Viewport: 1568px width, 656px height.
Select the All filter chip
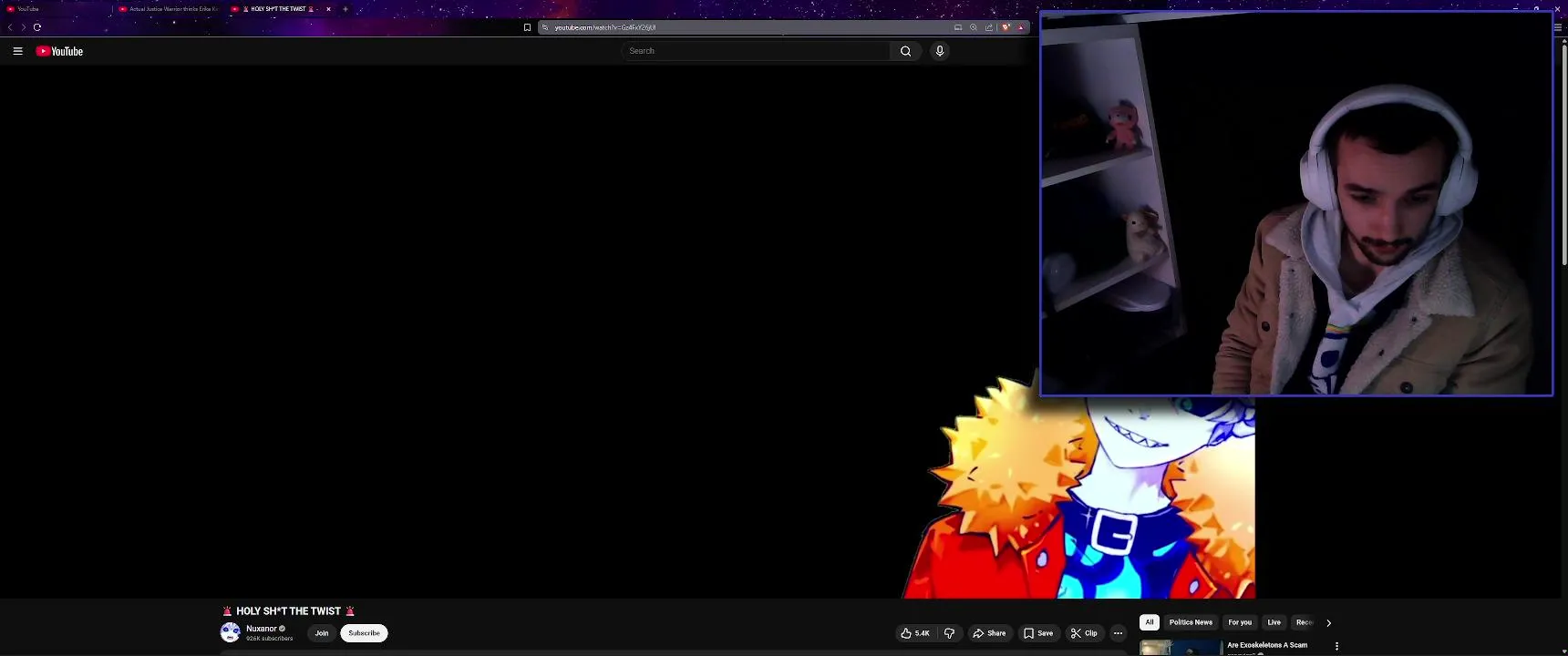click(1150, 622)
